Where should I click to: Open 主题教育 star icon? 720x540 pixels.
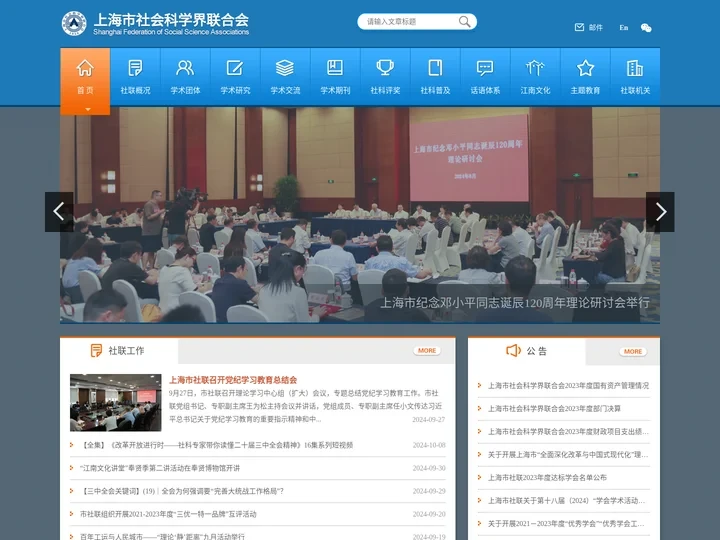pos(585,68)
